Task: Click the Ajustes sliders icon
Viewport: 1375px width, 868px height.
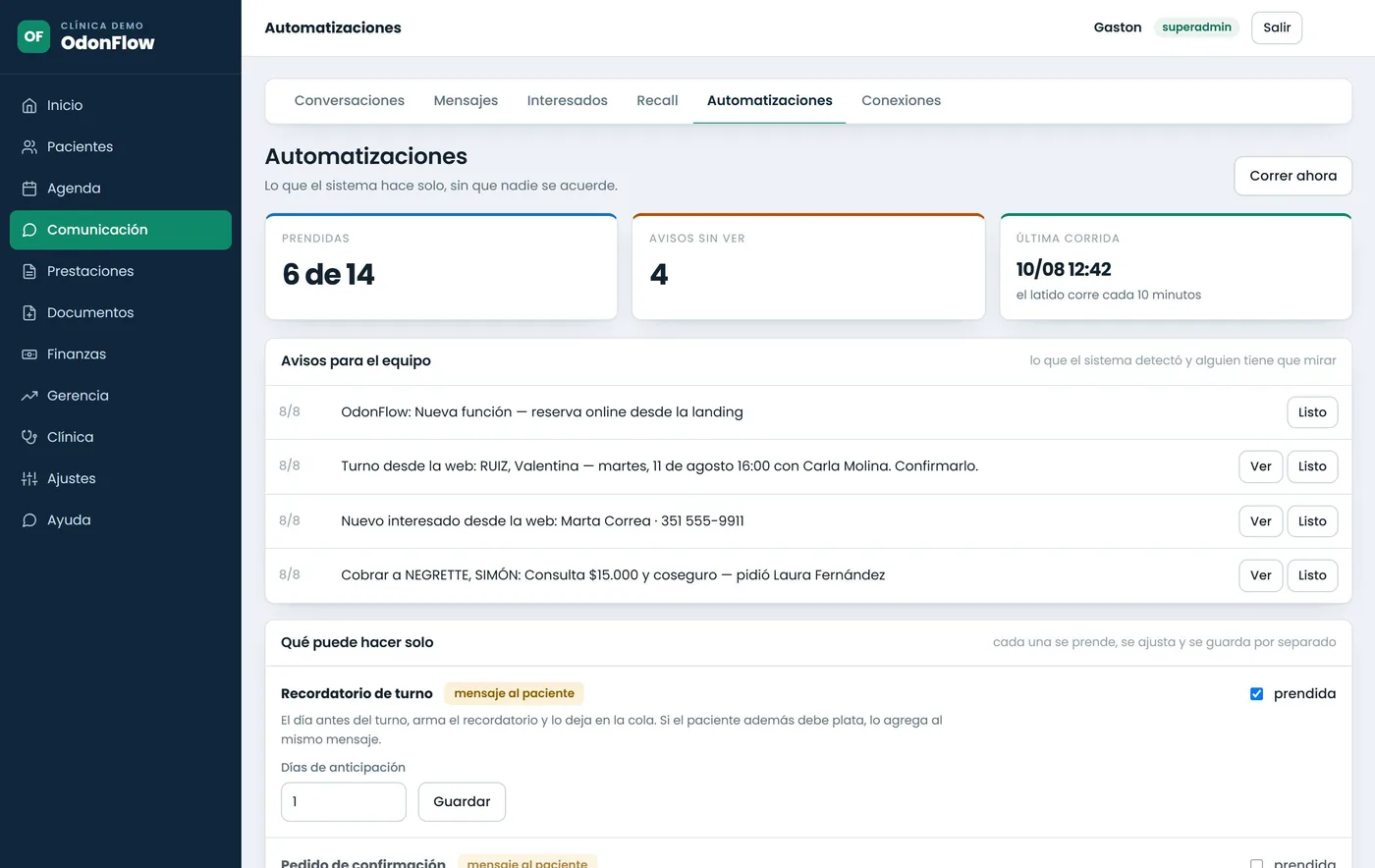Action: (29, 478)
